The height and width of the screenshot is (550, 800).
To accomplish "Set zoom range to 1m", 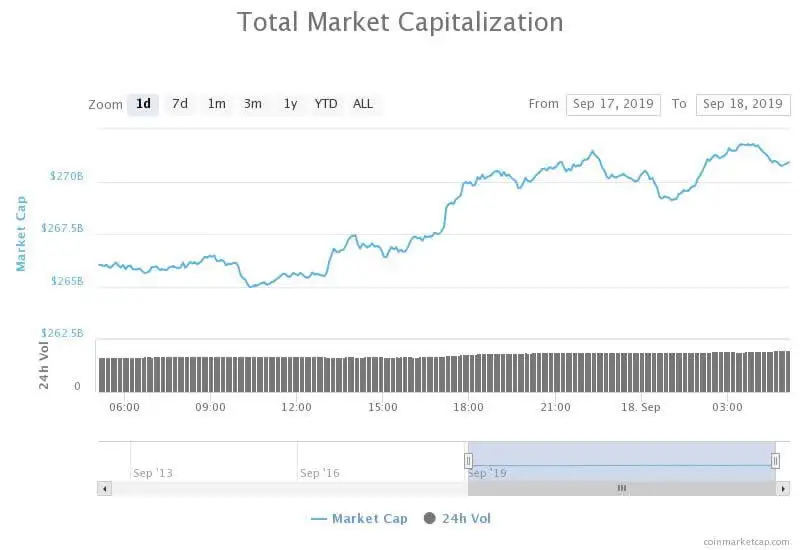I will point(216,104).
